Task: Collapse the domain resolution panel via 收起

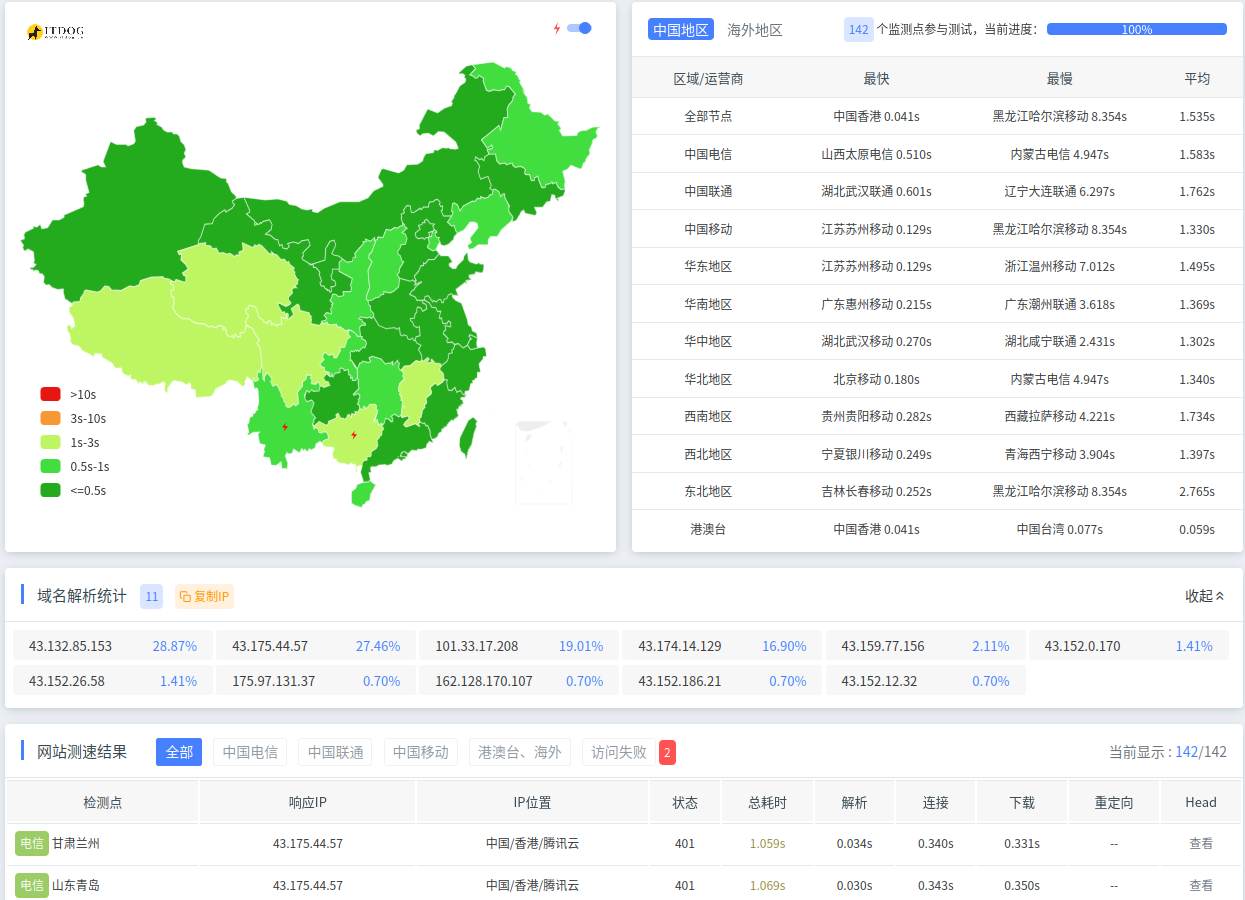Action: point(1205,596)
